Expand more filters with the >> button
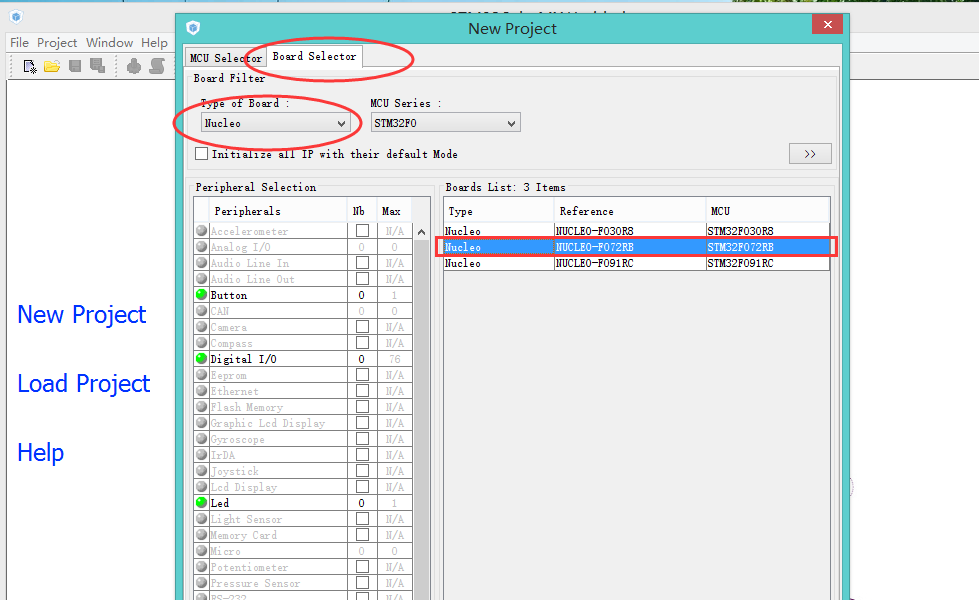This screenshot has height=600, width=979. click(810, 154)
